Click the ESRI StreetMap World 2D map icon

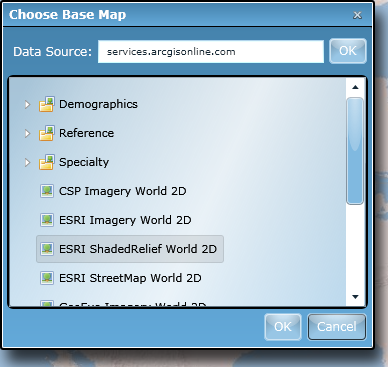[x=47, y=278]
